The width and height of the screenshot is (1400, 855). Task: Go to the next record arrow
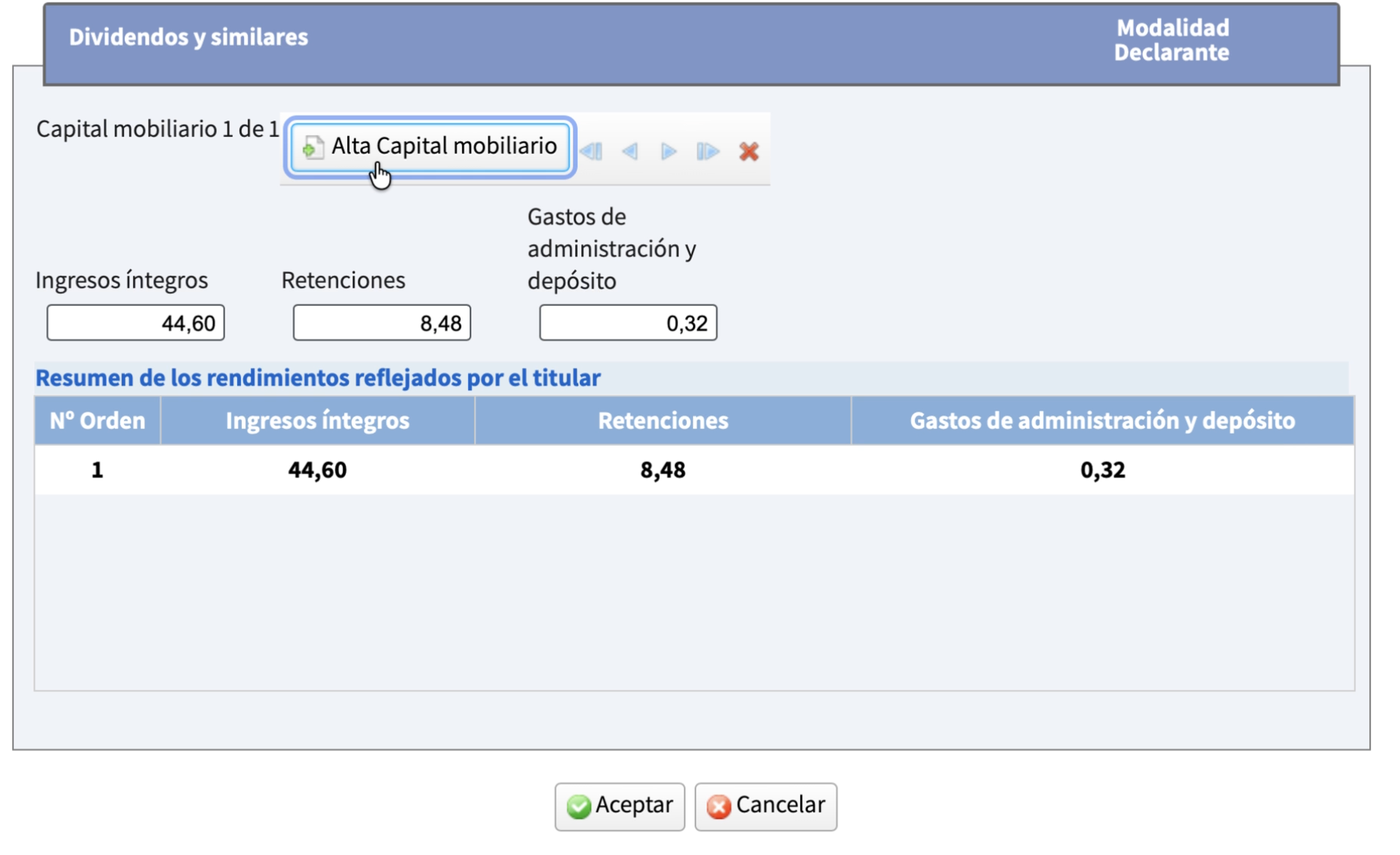point(669,152)
